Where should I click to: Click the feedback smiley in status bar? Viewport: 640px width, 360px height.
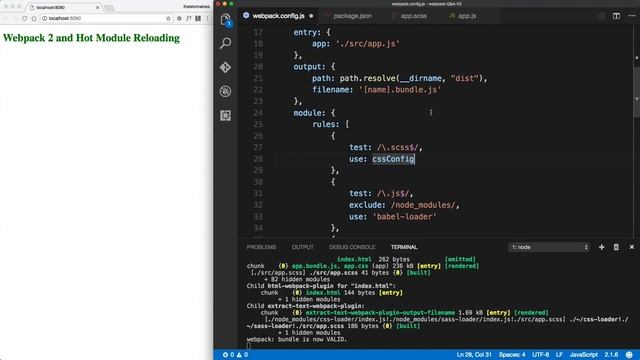pyautogui.click(x=629, y=355)
